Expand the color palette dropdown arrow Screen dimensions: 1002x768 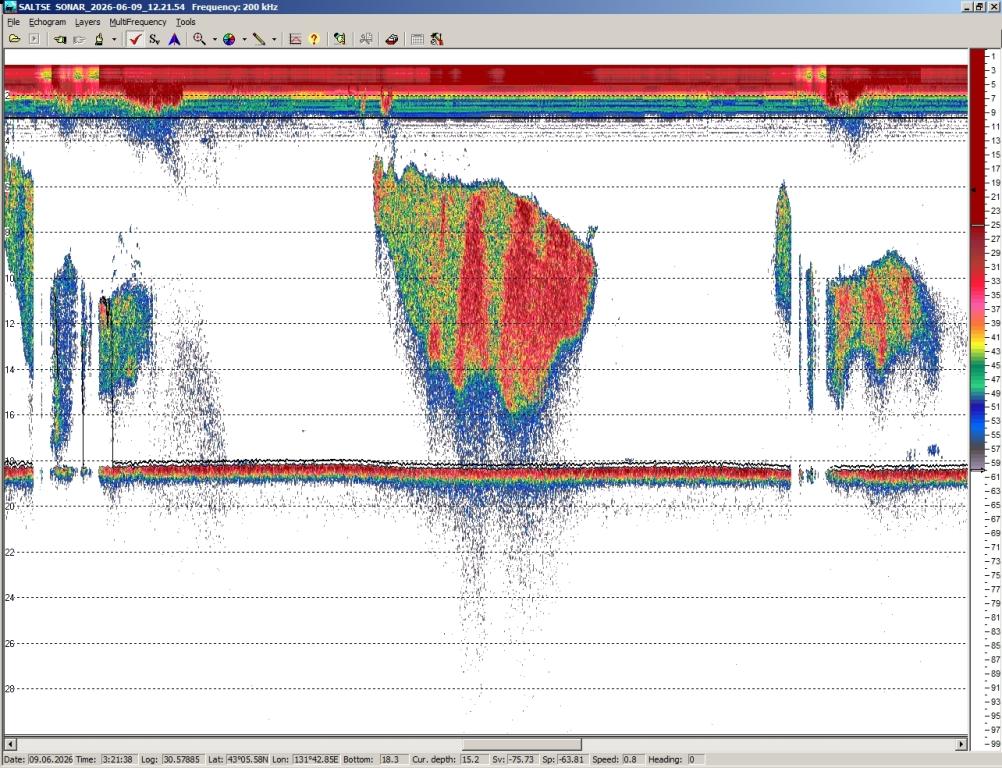click(x=244, y=39)
